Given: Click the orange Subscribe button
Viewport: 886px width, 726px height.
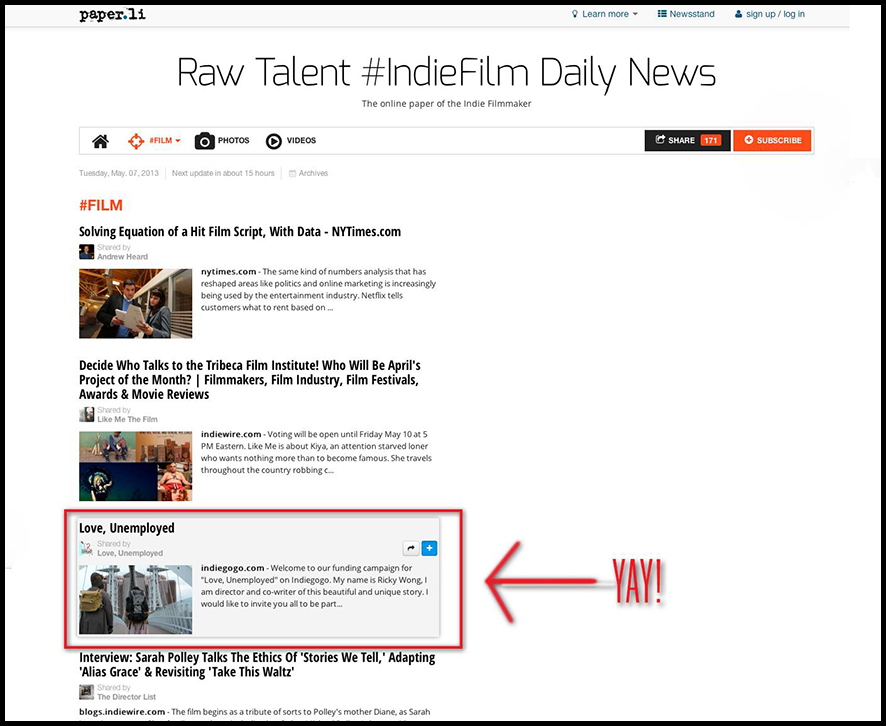Looking at the screenshot, I should coord(772,141).
